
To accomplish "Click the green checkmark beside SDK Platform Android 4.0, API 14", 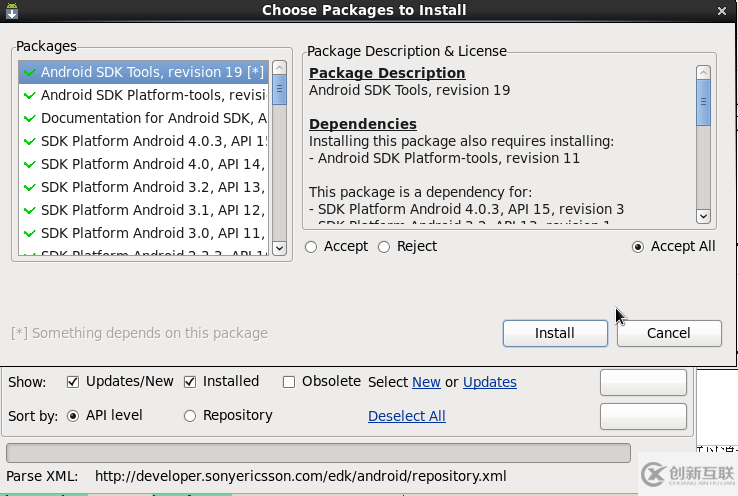I will click(30, 164).
